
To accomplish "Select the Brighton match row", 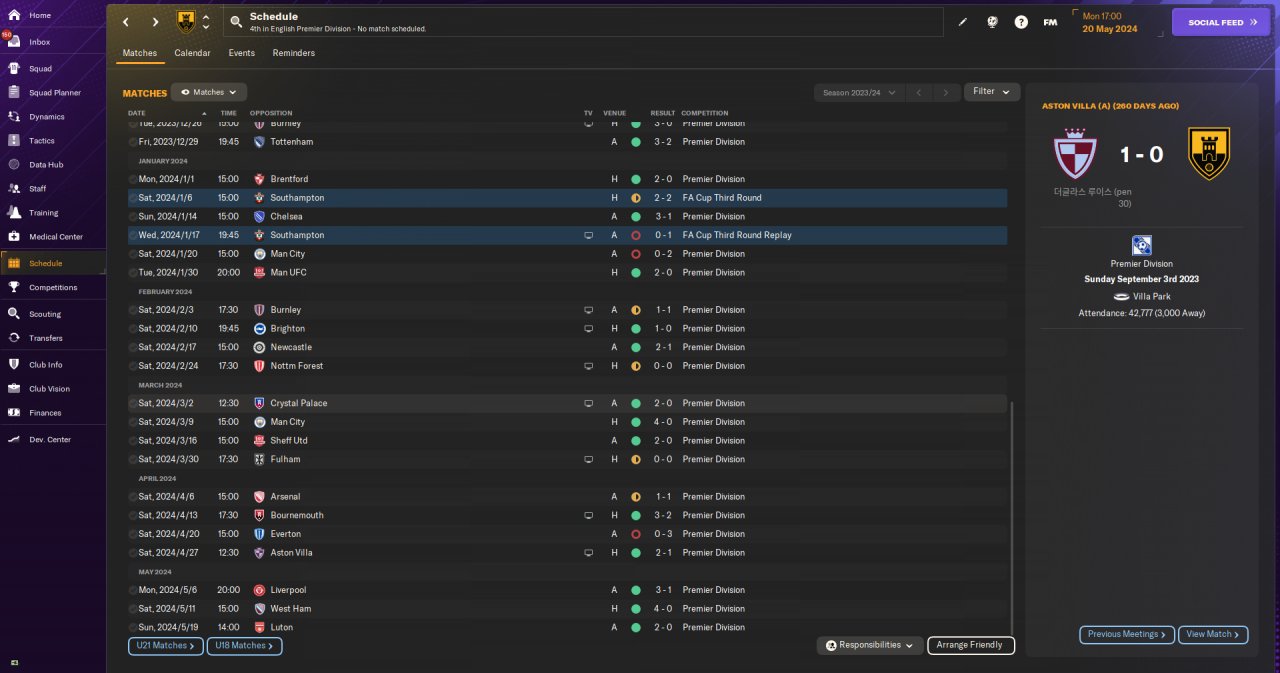I will pyautogui.click(x=567, y=328).
